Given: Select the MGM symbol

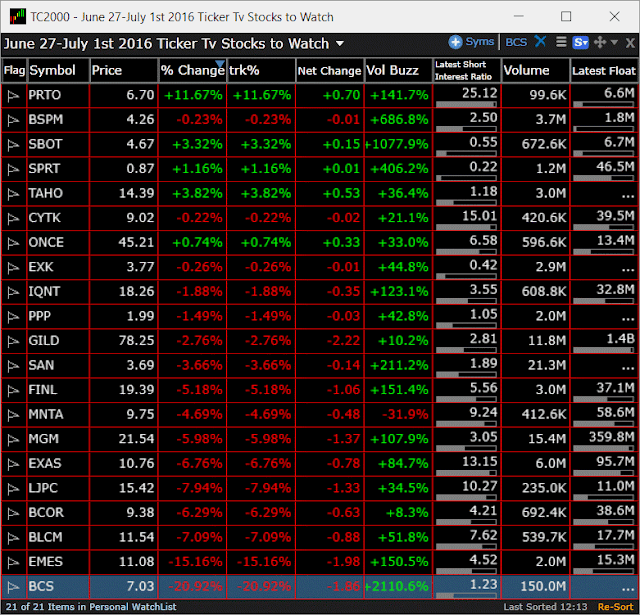Looking at the screenshot, I should click(44, 439).
